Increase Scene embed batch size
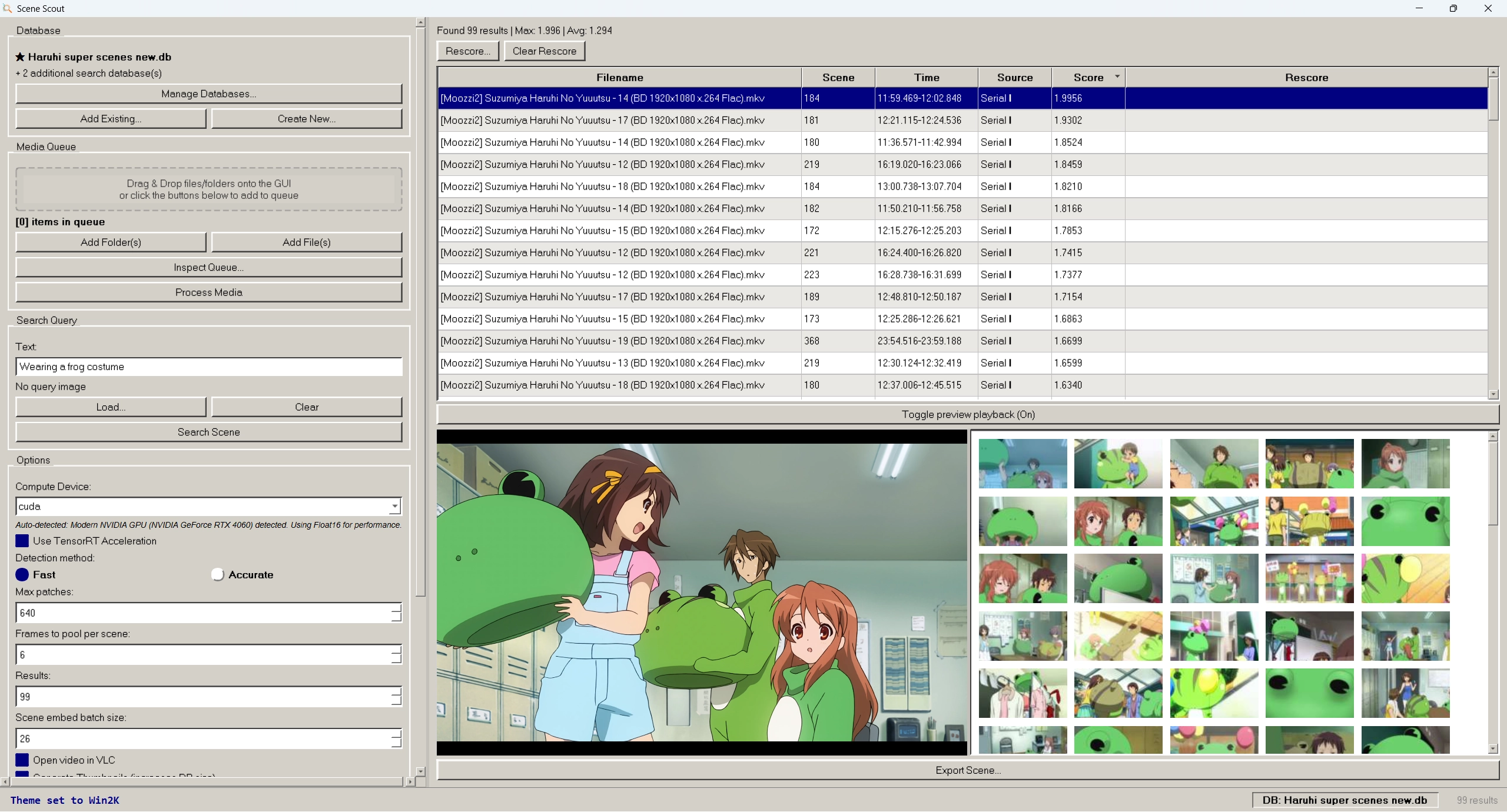 (396, 734)
